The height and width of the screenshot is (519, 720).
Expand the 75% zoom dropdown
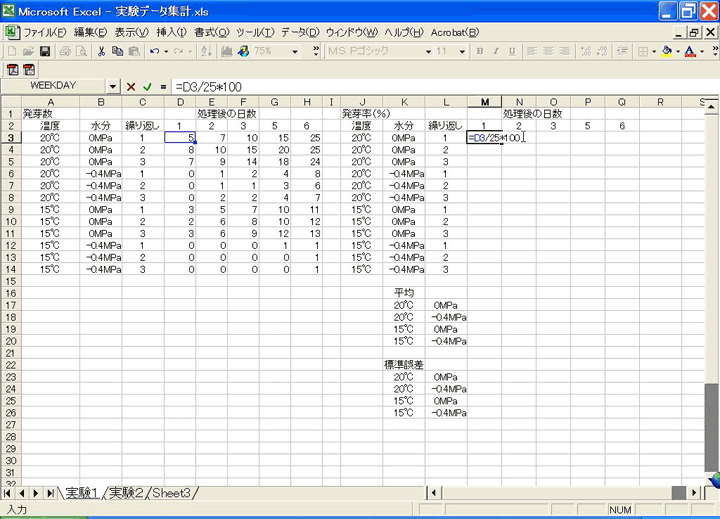(297, 51)
